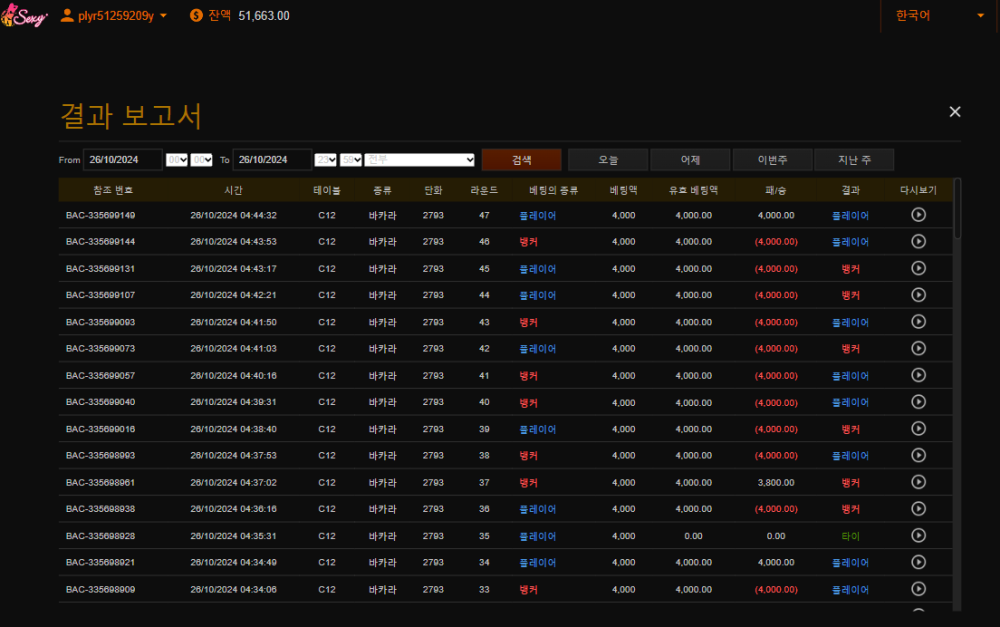Select the 오늘 quick filter
1000x627 pixels.
pyautogui.click(x=607, y=160)
